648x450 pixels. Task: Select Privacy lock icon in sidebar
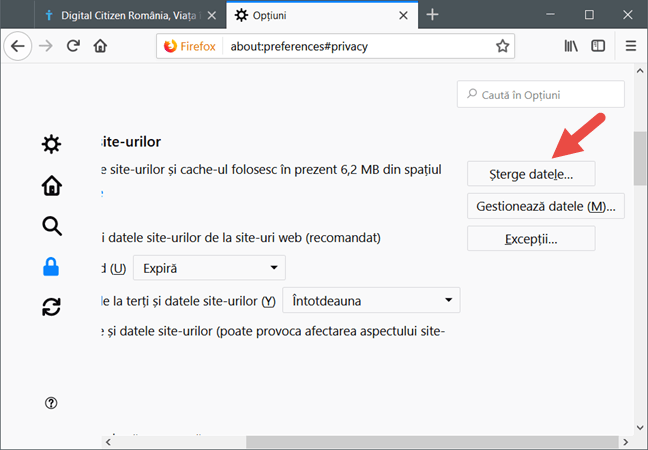(51, 266)
